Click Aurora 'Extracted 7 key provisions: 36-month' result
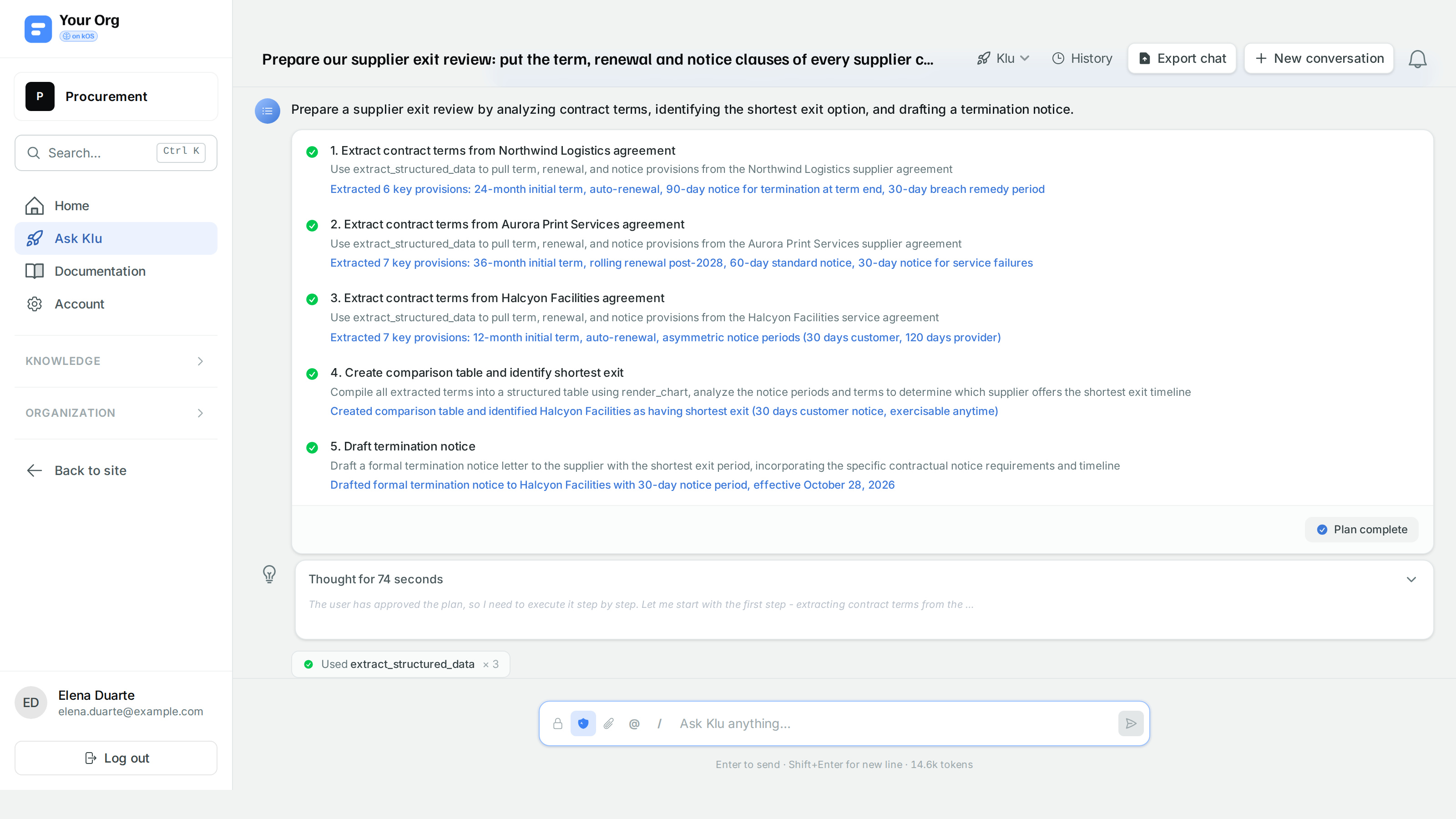This screenshot has height=819, width=1456. pyautogui.click(x=681, y=263)
